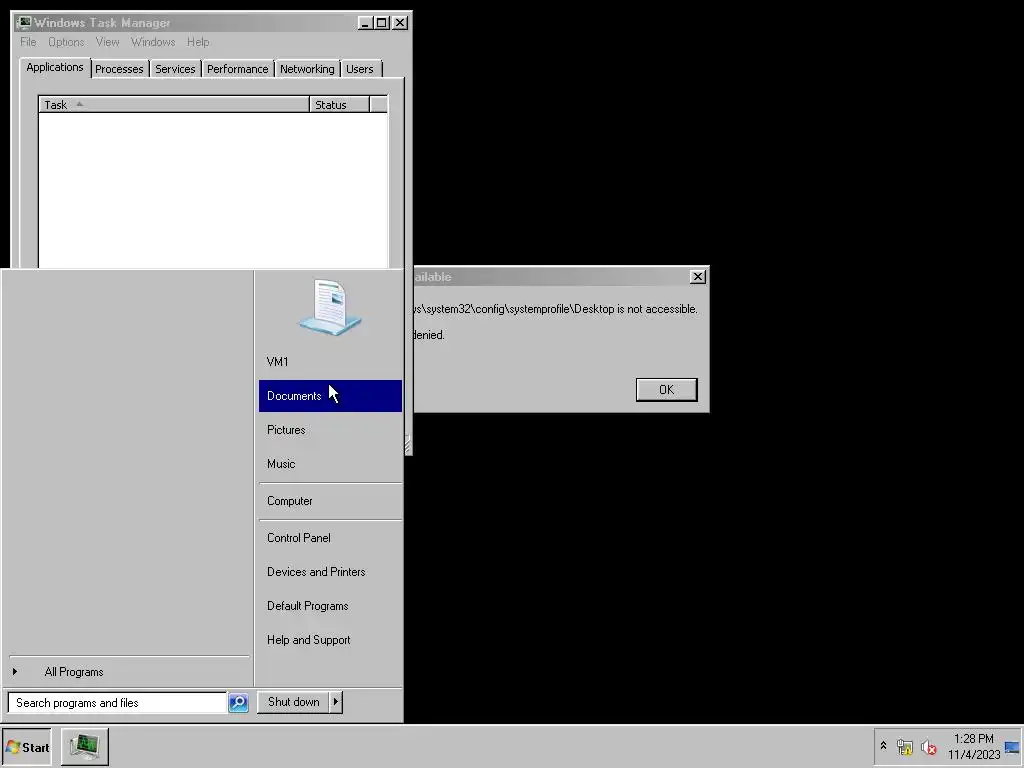
Task: Open Computer from the Start menu
Action: (x=330, y=501)
